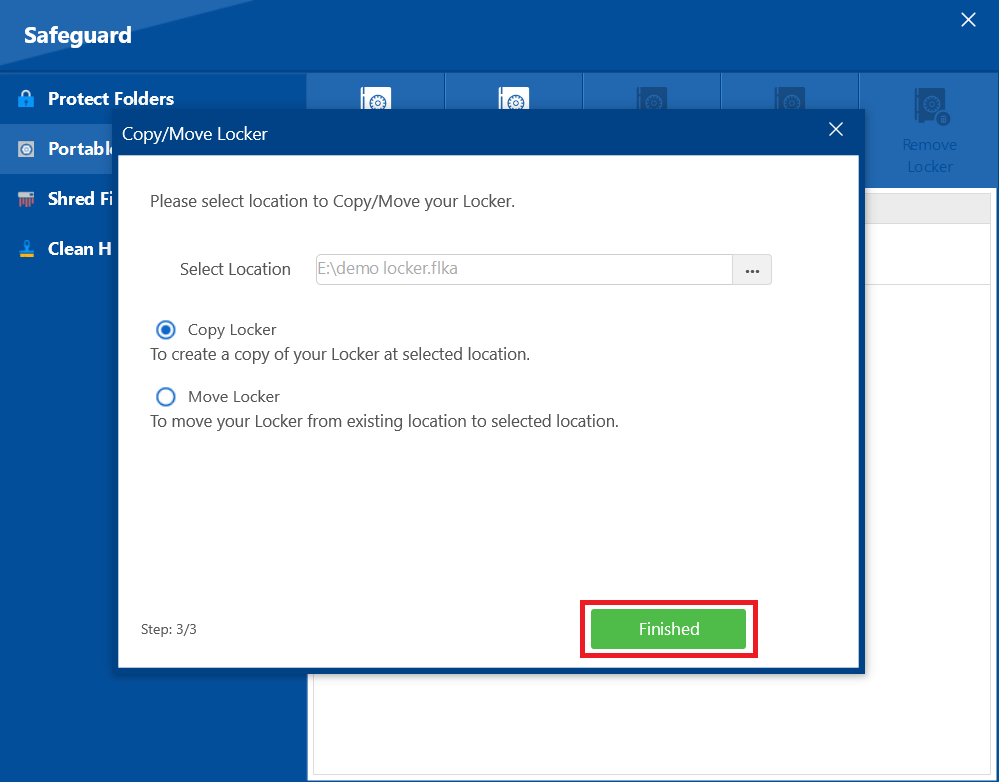Screen dimensions: 1000x782
Task: Click 'Please select location to Copy/Move your Locker.' text
Action: [332, 202]
